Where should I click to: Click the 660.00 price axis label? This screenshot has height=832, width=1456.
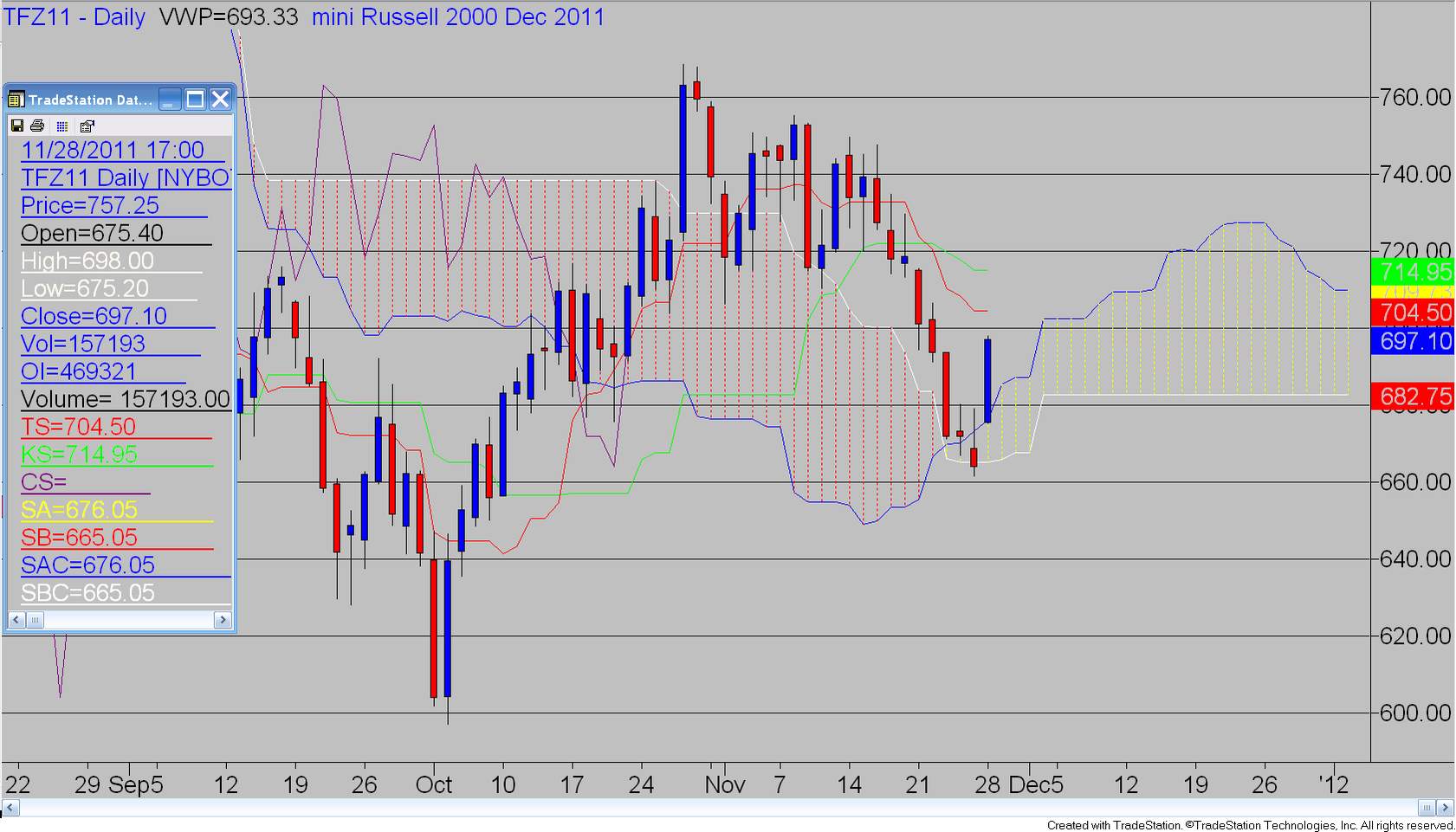[x=1415, y=482]
